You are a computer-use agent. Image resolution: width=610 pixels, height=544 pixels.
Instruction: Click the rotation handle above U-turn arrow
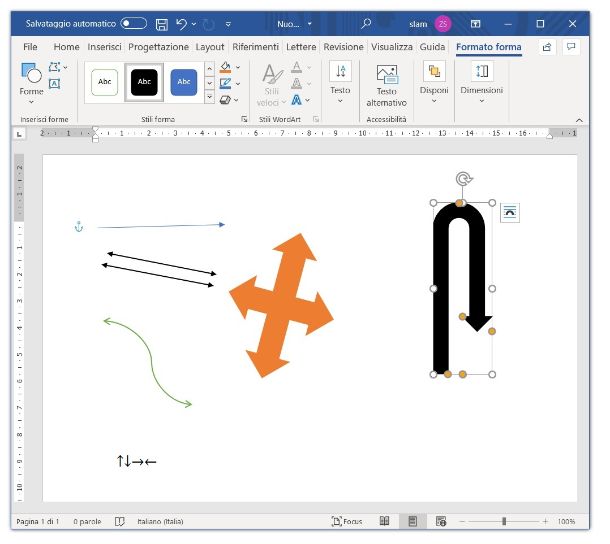463,179
